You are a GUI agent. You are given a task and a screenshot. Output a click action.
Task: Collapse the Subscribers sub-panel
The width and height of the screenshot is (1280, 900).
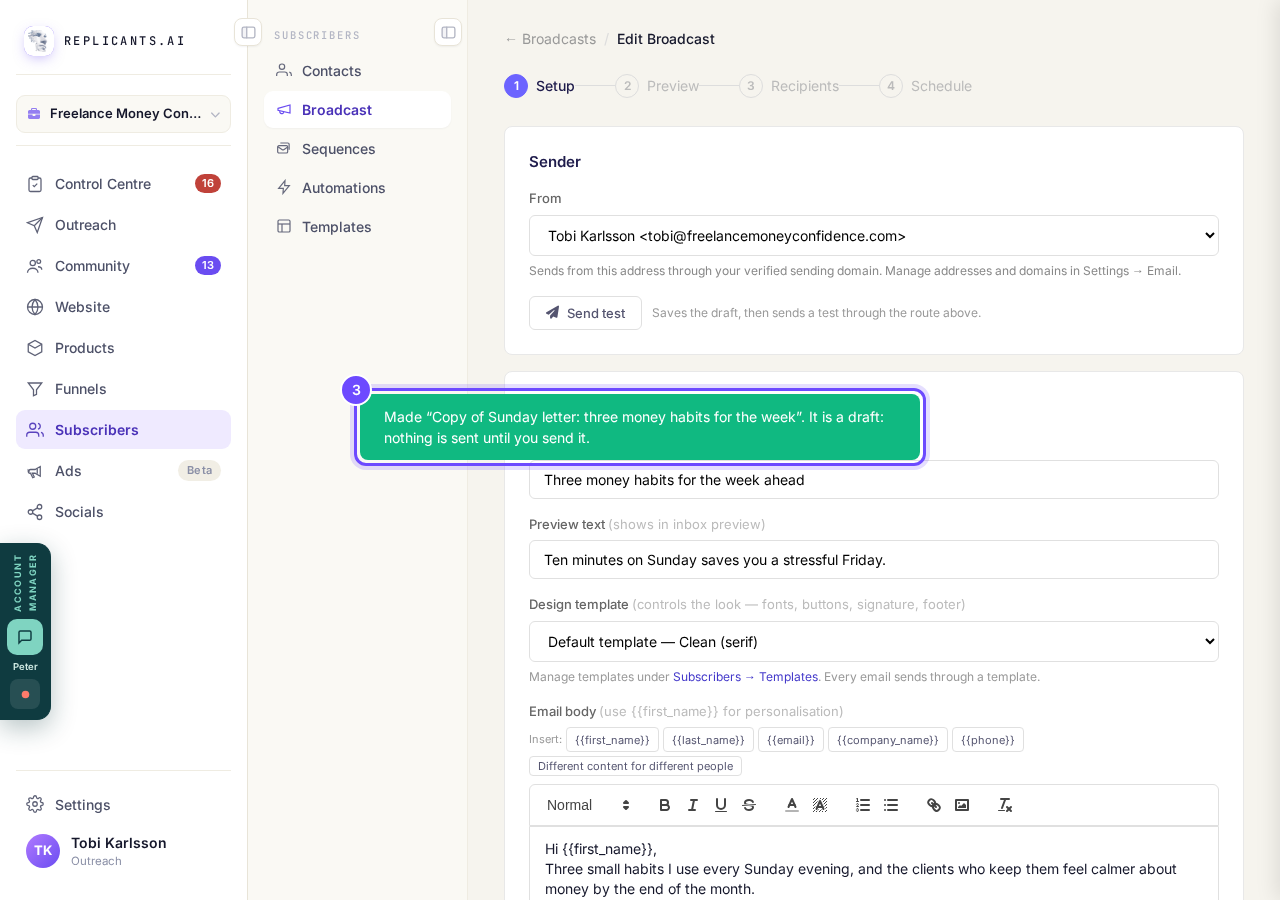click(x=448, y=32)
